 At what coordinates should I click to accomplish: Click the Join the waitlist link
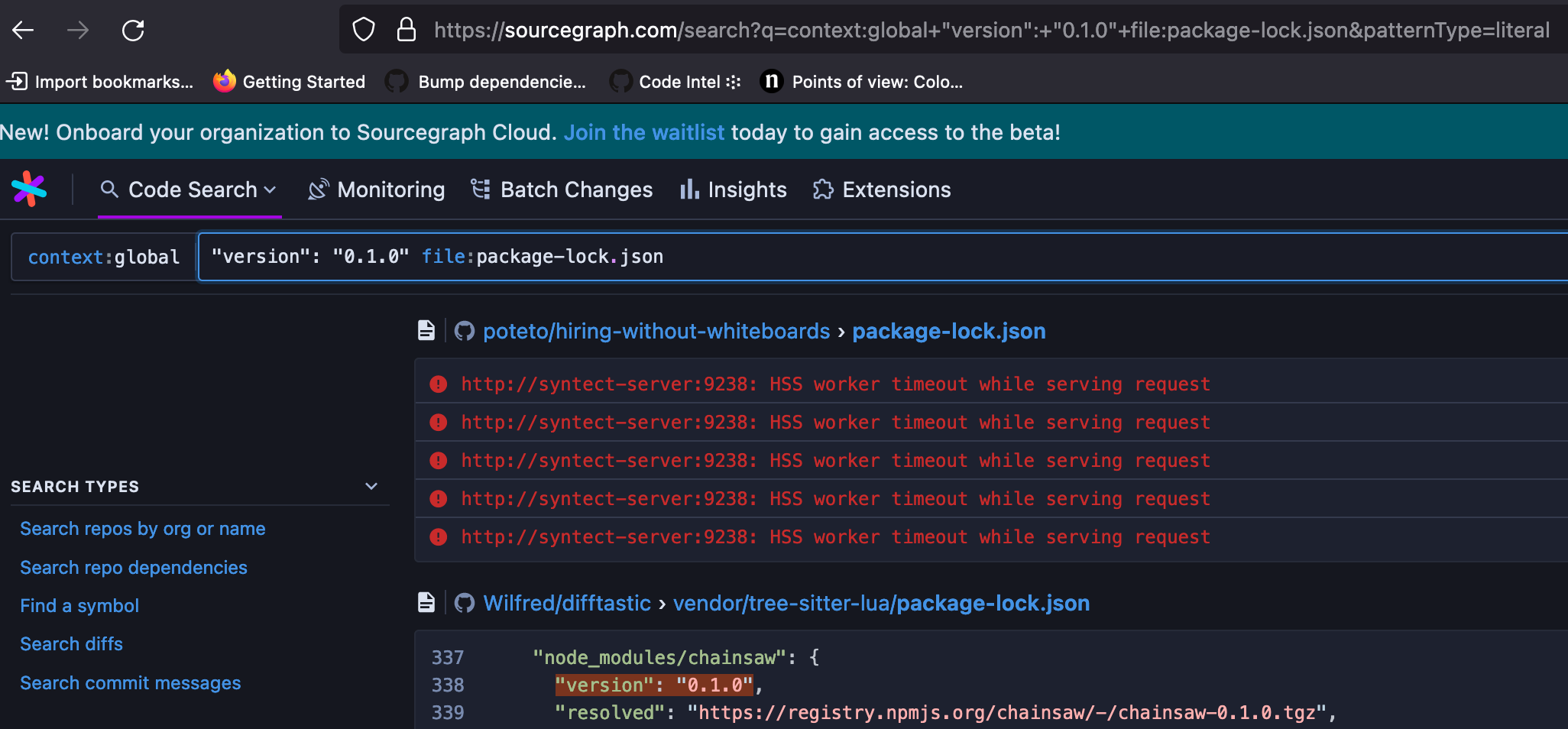click(644, 131)
